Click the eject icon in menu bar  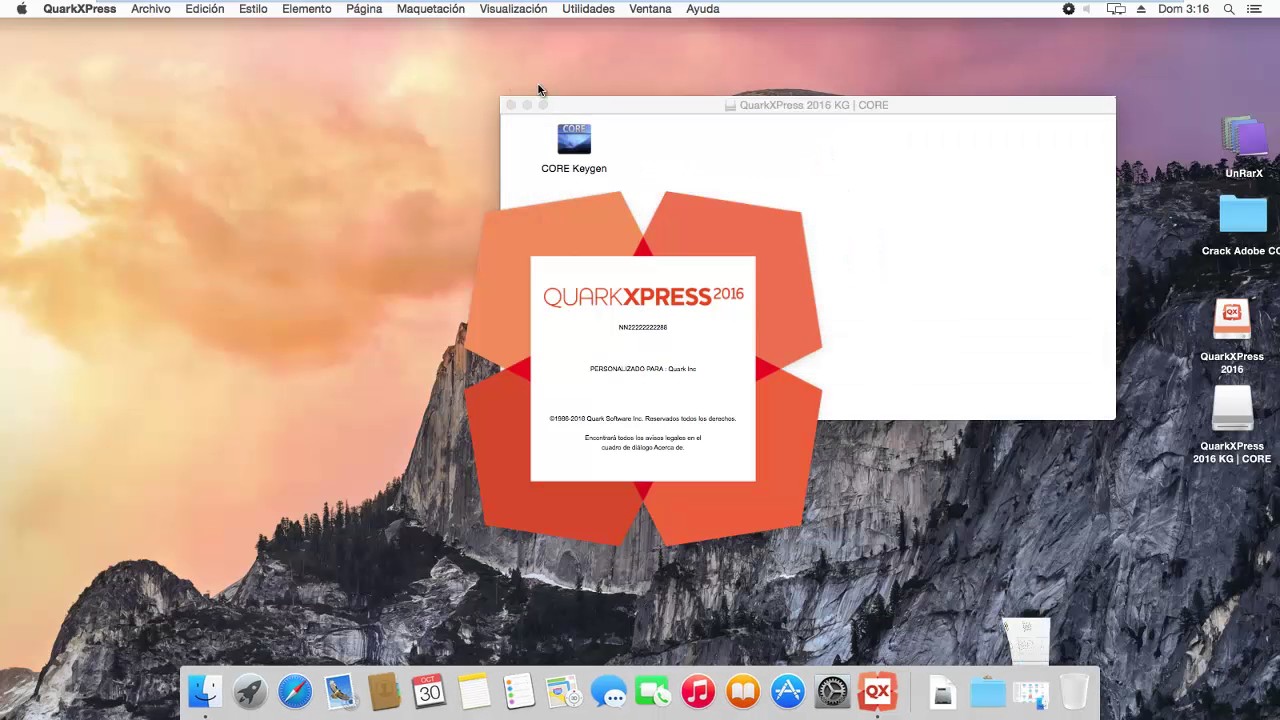tap(1141, 9)
